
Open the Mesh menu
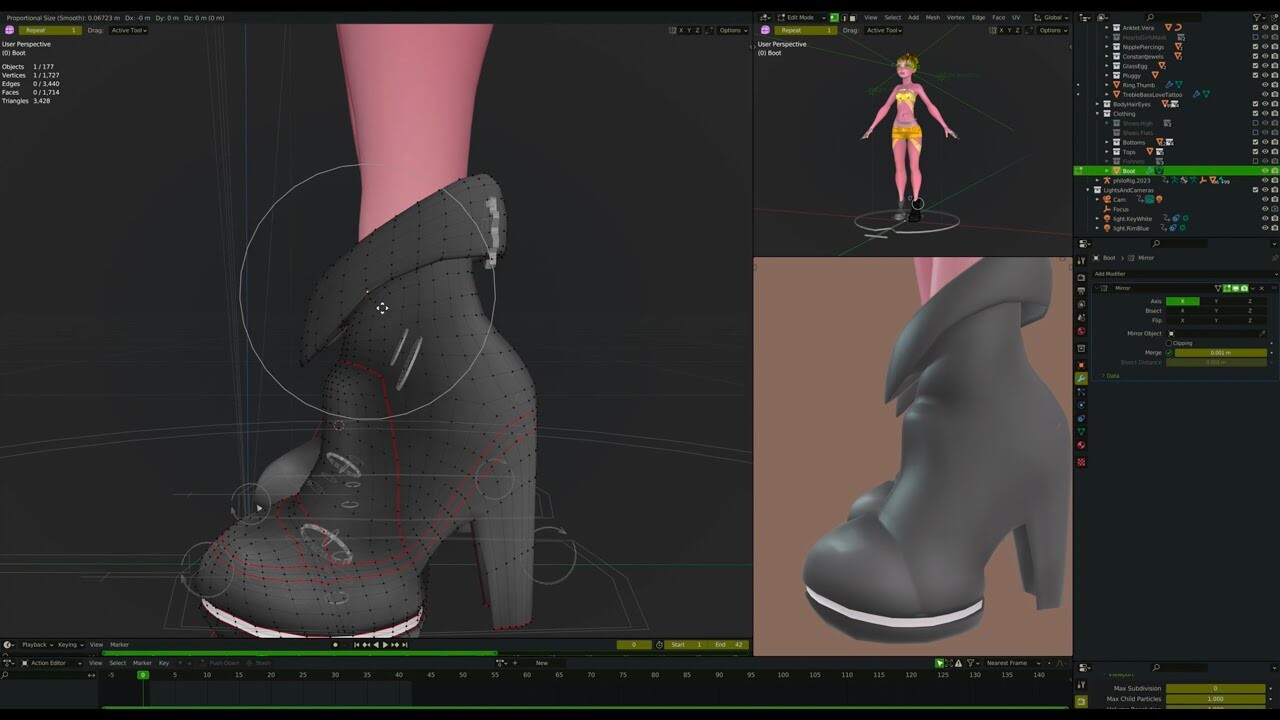pyautogui.click(x=935, y=17)
